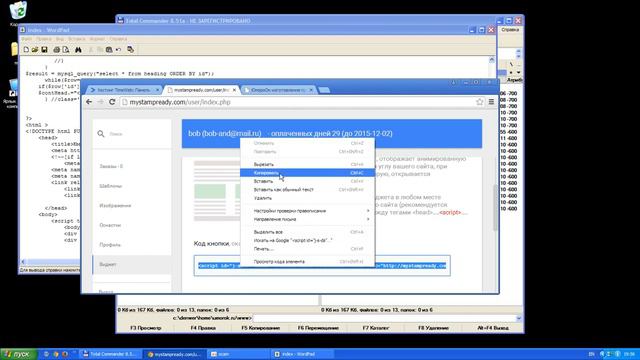Open a new tab in Chrome
Image resolution: width=640 pixels, height=360 pixels.
tap(324, 90)
